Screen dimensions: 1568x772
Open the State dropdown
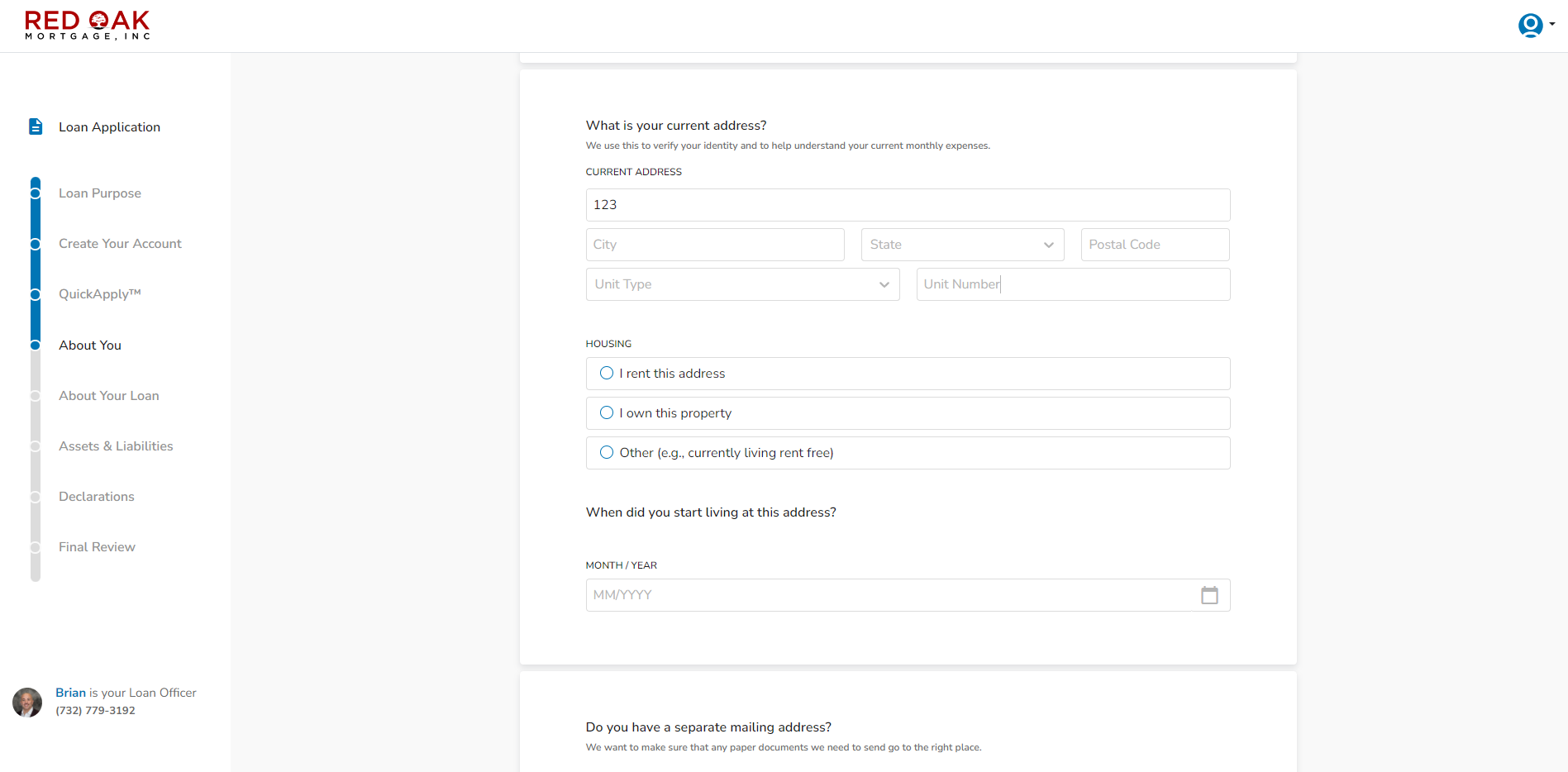point(962,245)
